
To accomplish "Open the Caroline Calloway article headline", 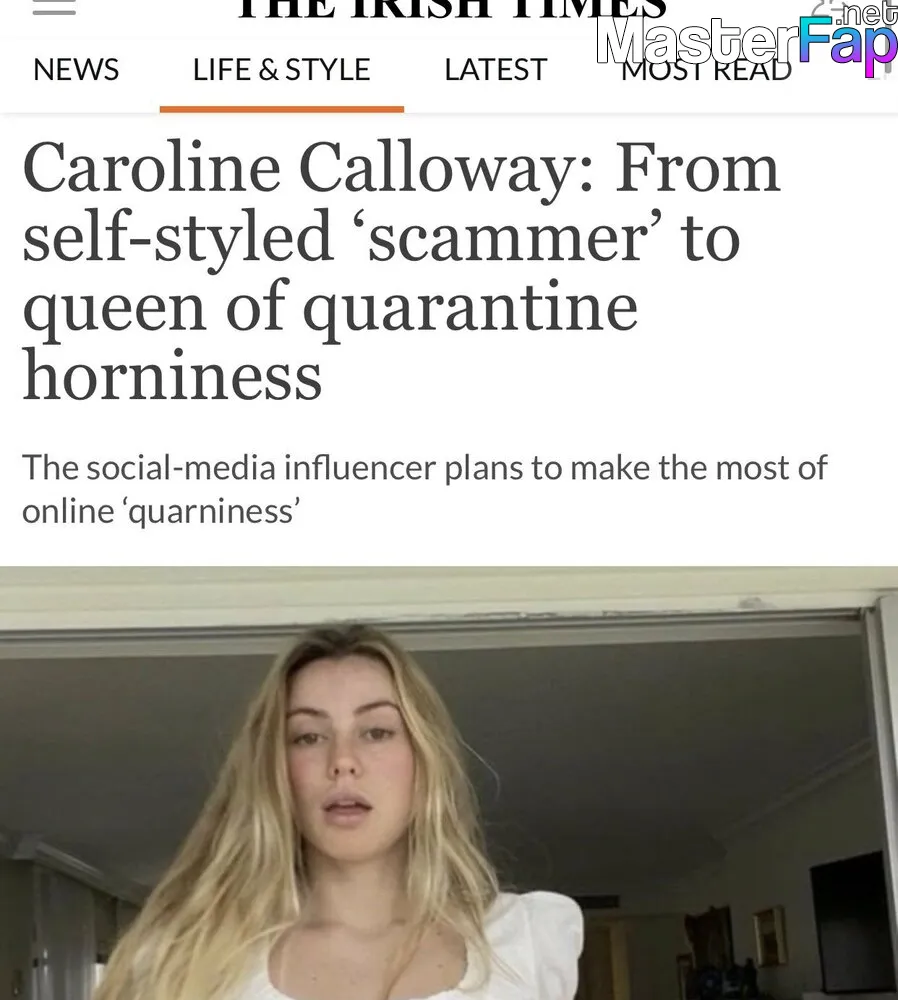I will (402, 271).
